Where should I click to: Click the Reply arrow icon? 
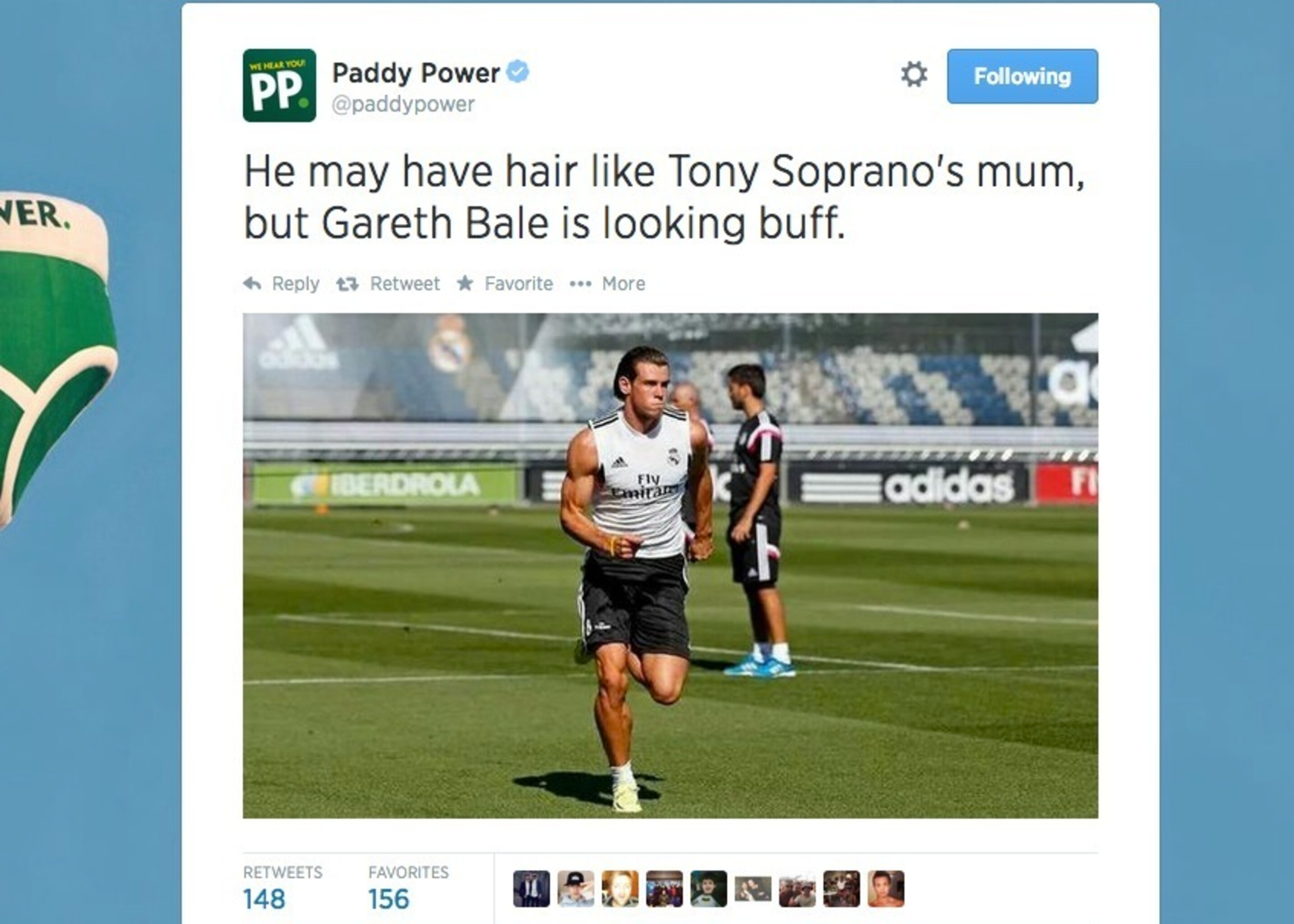252,283
